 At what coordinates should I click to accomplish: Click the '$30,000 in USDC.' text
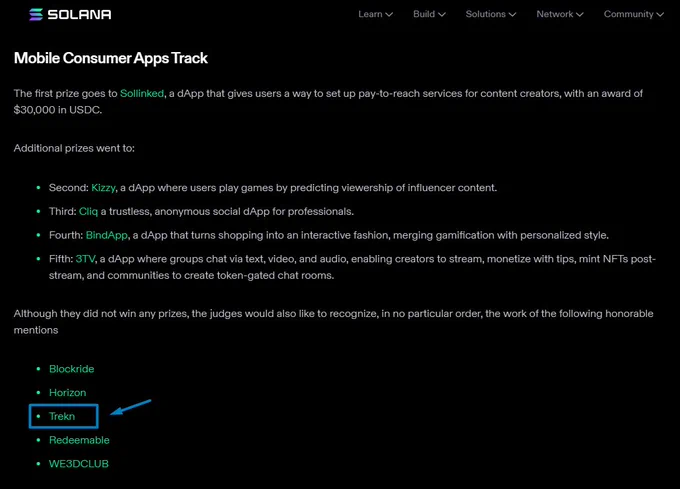[58, 110]
